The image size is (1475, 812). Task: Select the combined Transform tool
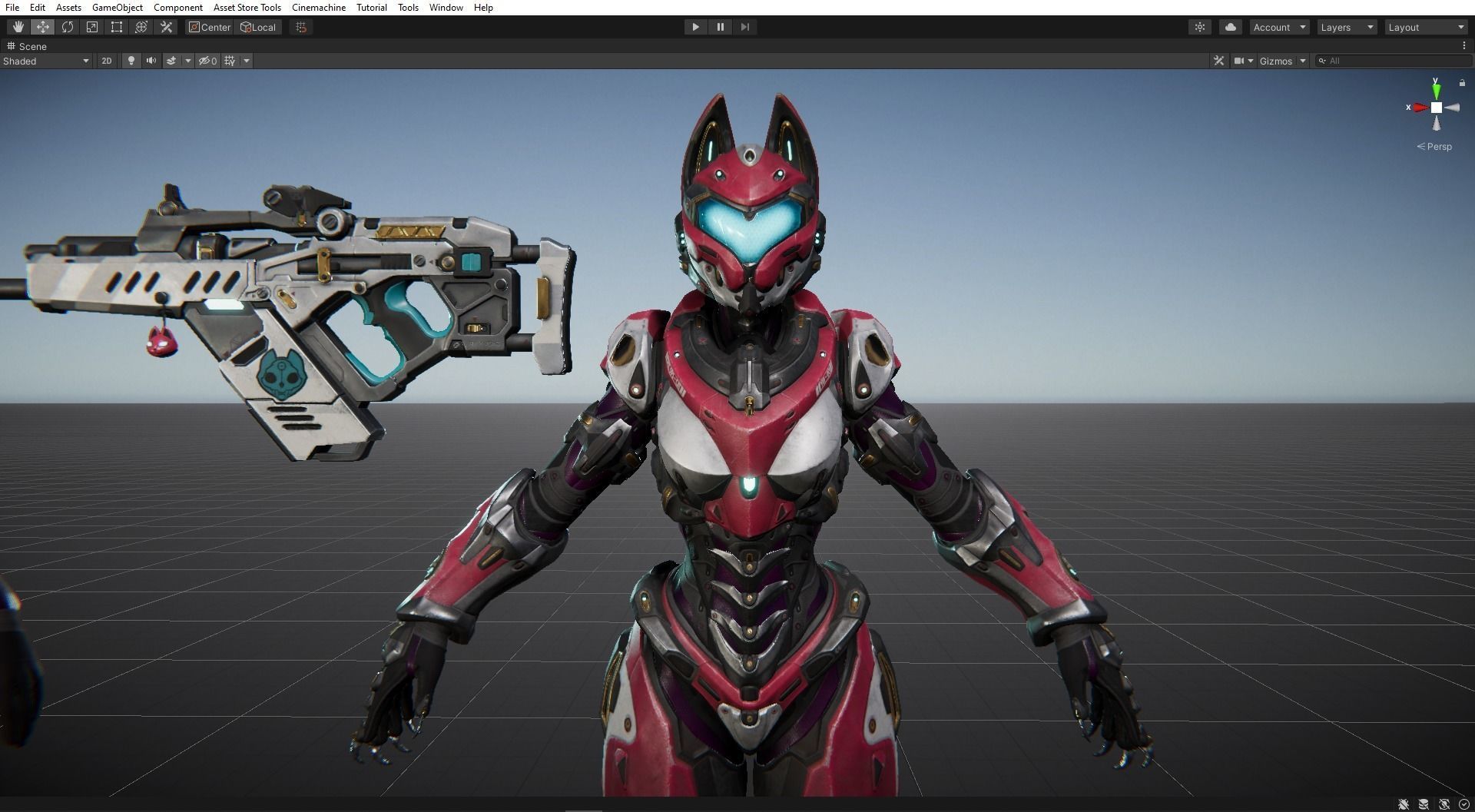coord(141,27)
